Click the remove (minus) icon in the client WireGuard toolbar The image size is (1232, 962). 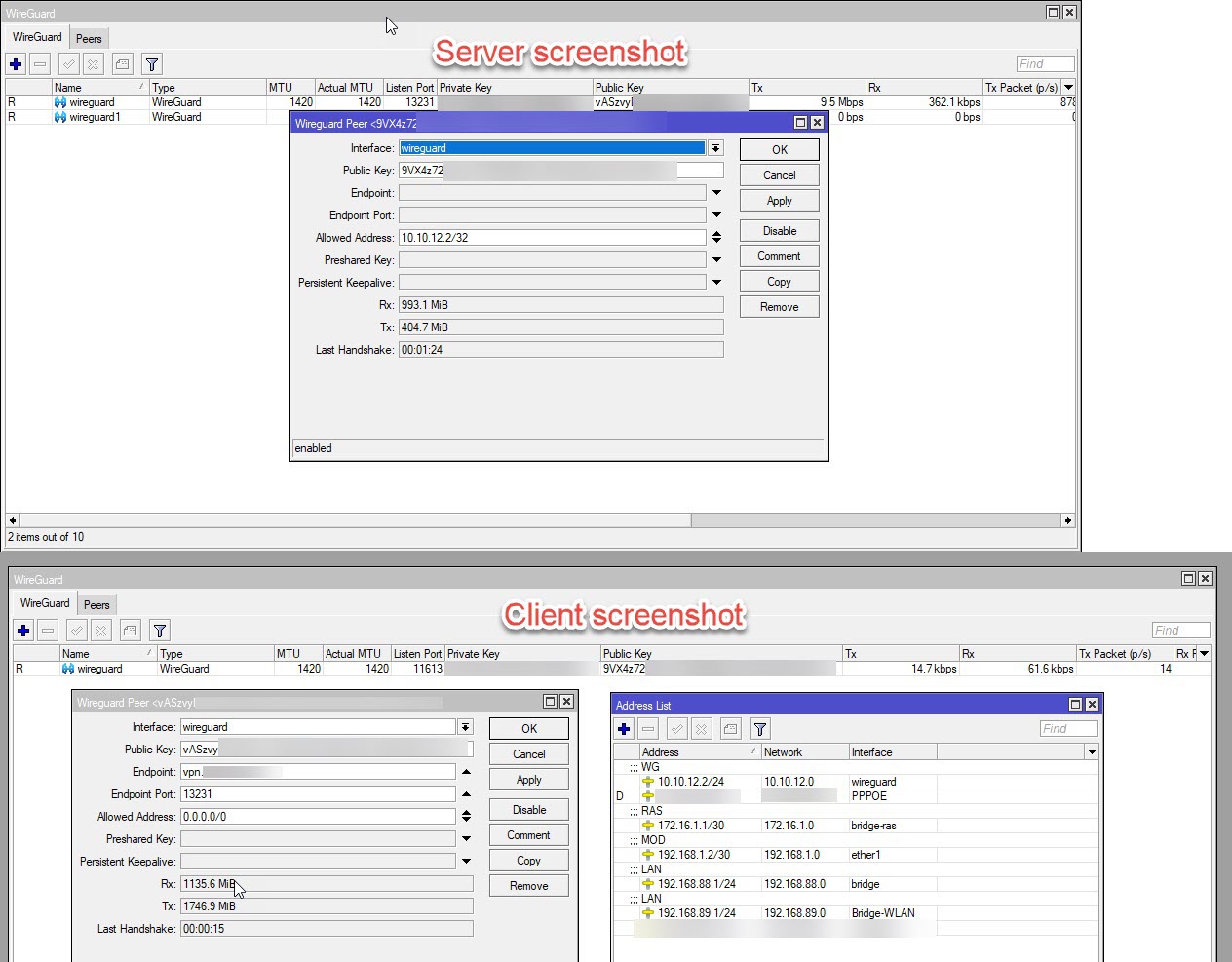[48, 631]
